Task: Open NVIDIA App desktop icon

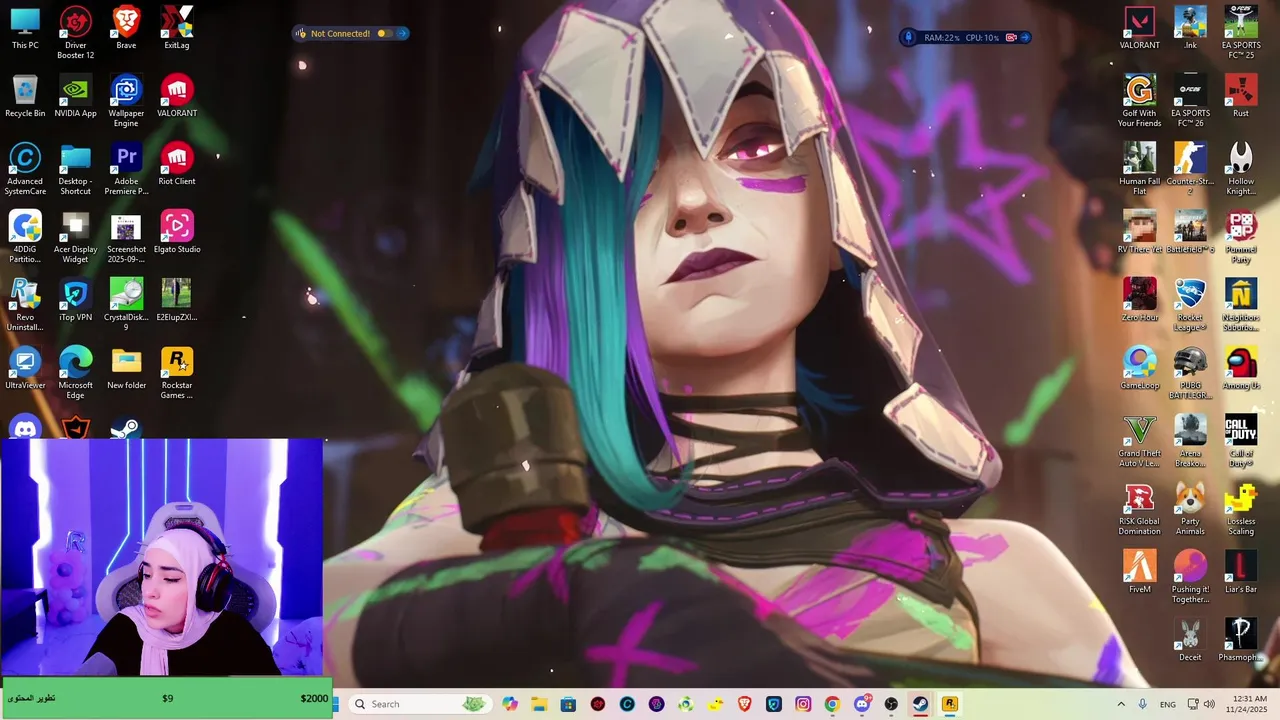Action: coord(76,96)
